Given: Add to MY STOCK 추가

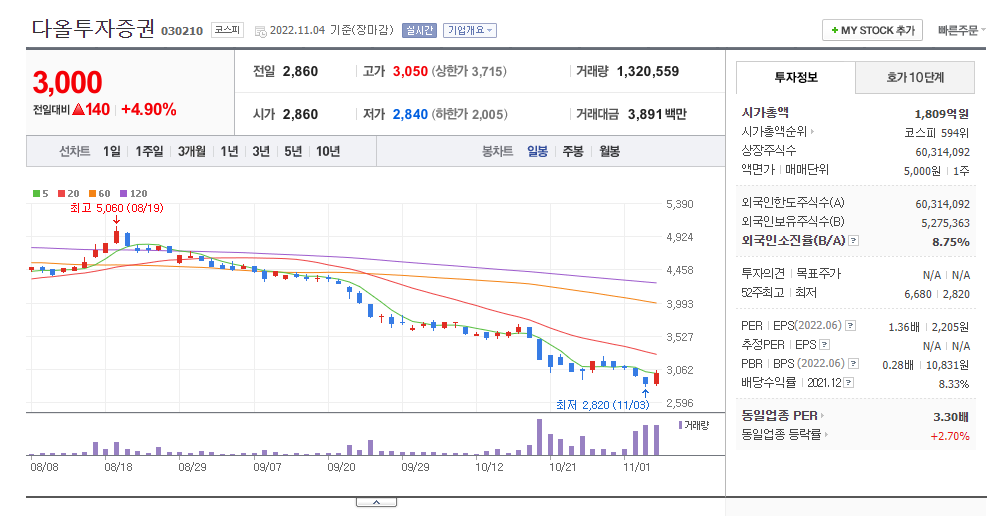Looking at the screenshot, I should (x=872, y=30).
